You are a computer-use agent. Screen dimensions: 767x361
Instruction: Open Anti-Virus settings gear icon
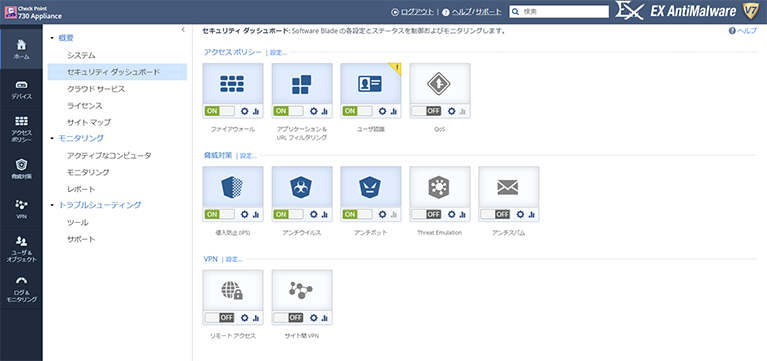[314, 214]
